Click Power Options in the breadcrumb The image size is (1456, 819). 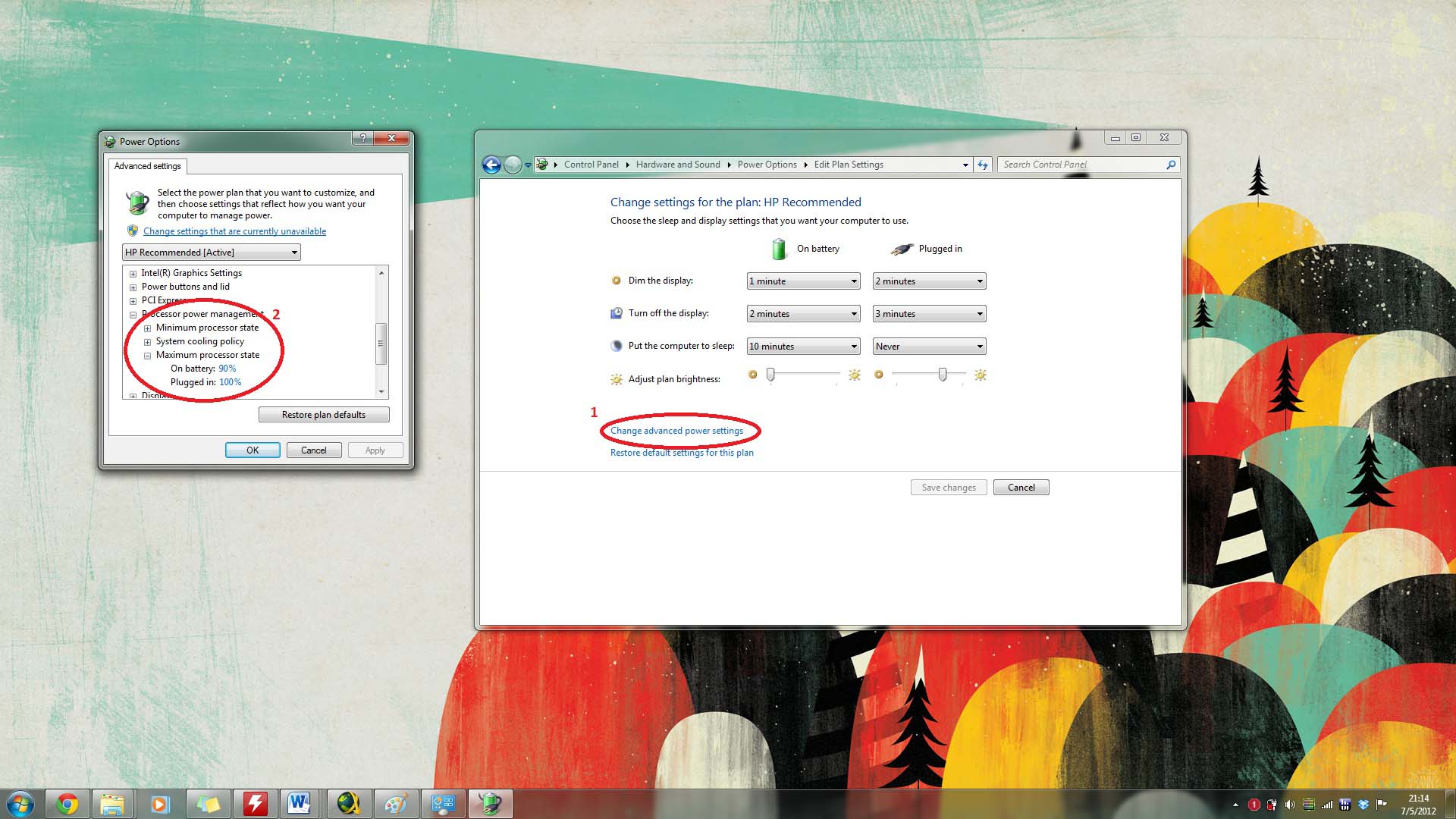point(767,165)
